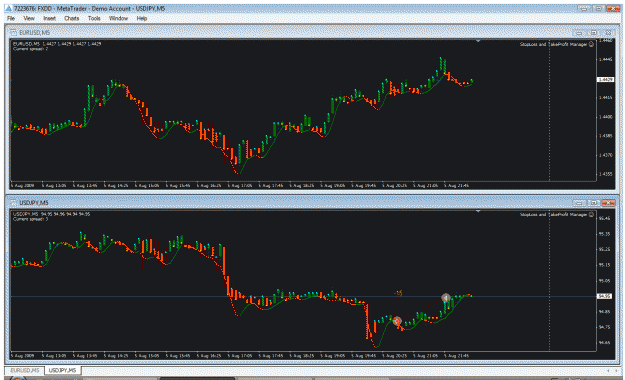625x380 pixels.
Task: Click the Current spread text in USDJPY chart
Action: point(30,219)
